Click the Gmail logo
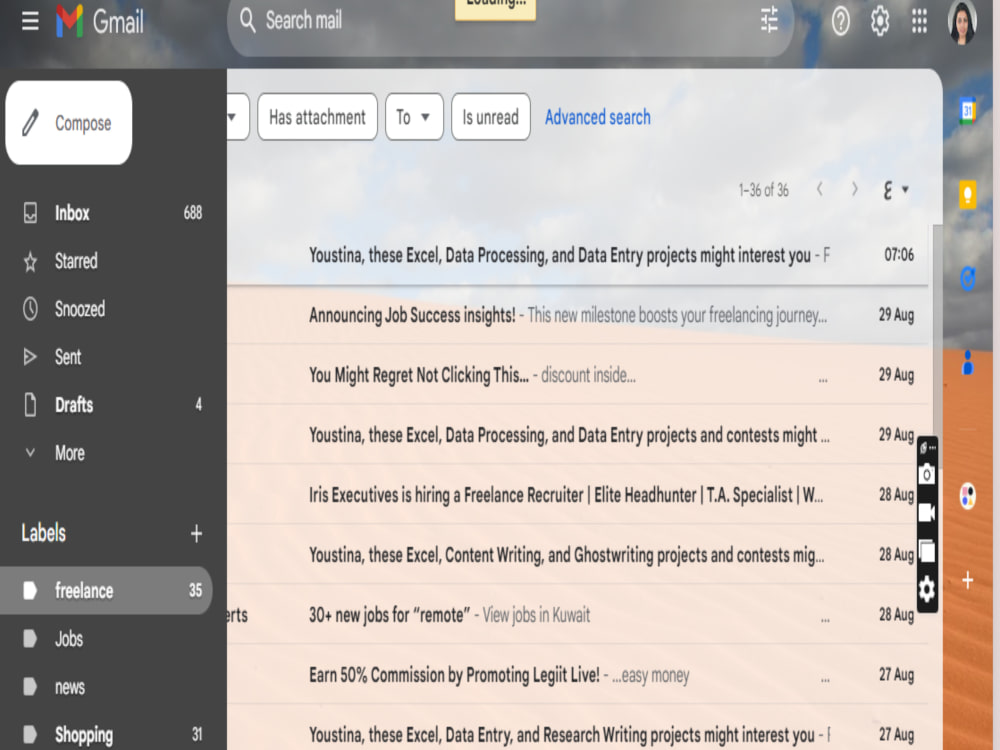1000x750 pixels. (99, 21)
